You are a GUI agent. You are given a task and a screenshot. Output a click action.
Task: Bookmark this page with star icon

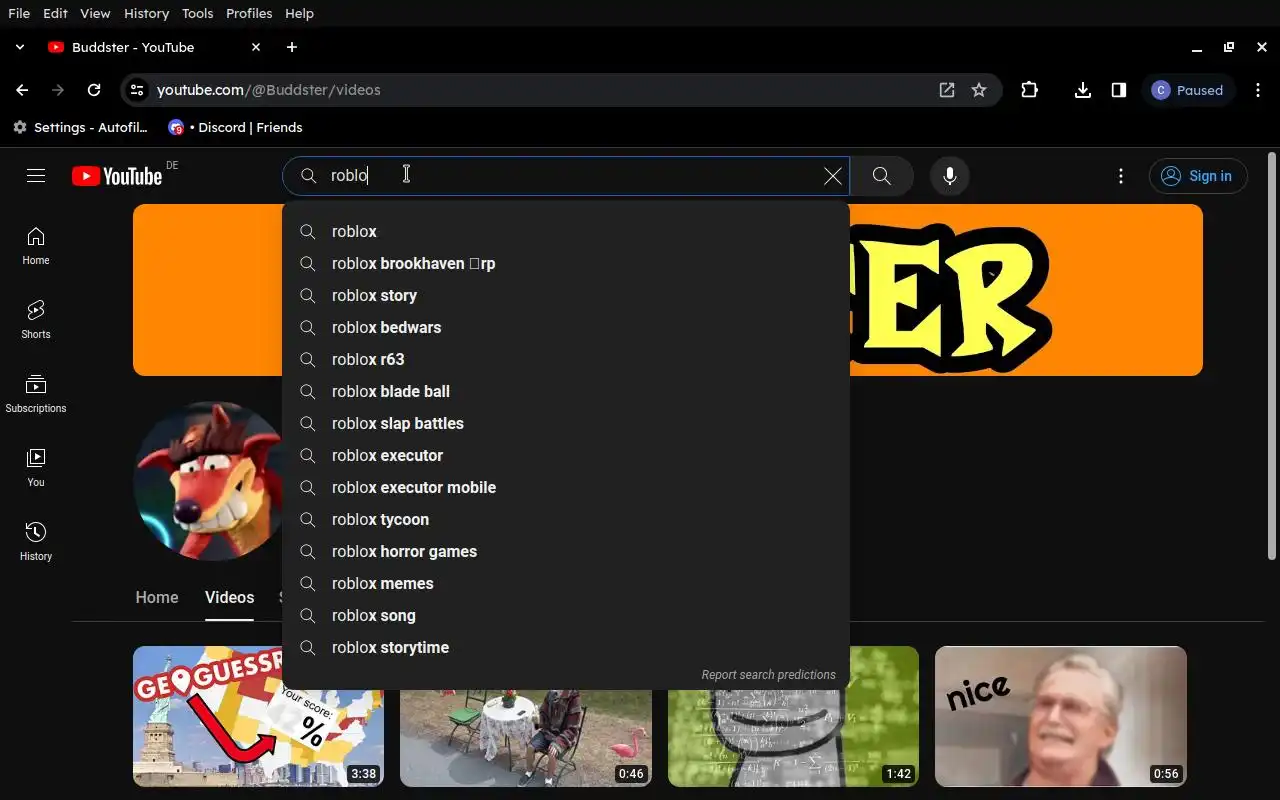(979, 90)
